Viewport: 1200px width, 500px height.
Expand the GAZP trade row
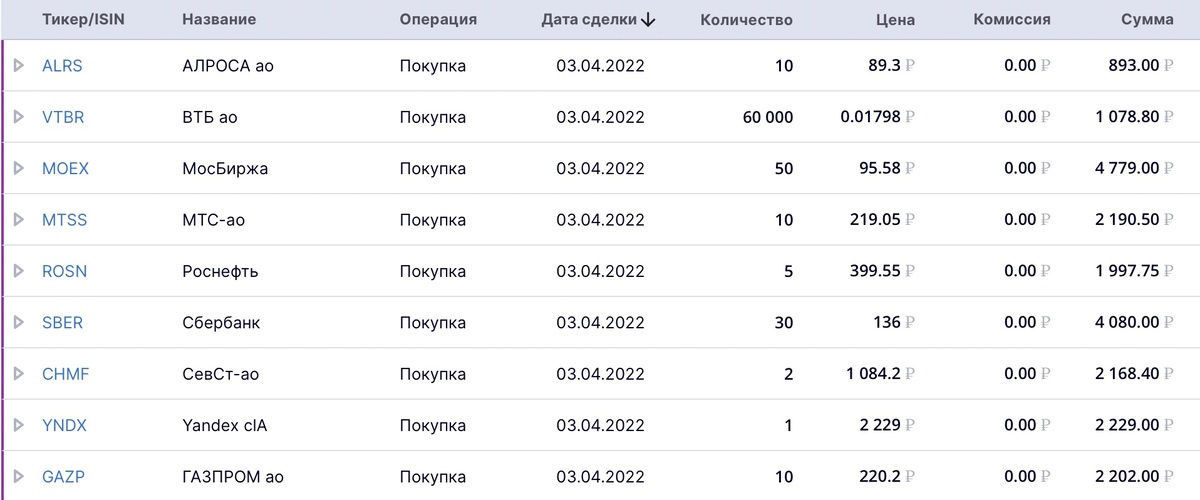(x=18, y=477)
